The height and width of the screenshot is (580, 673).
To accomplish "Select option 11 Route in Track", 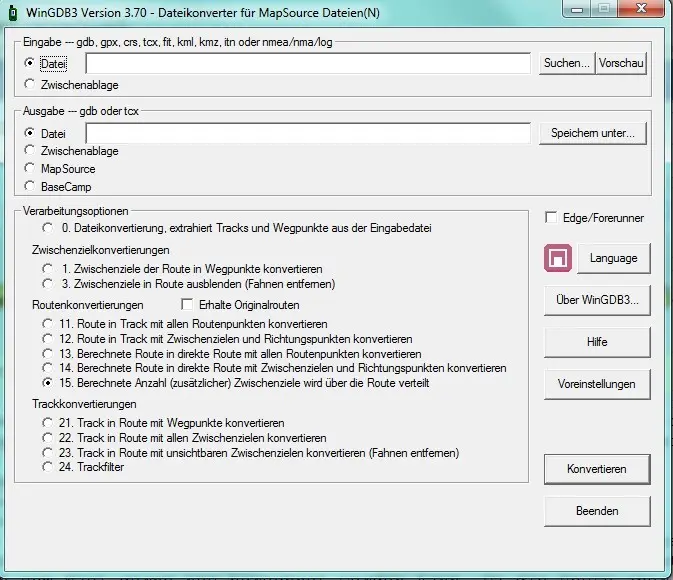I will (x=47, y=324).
